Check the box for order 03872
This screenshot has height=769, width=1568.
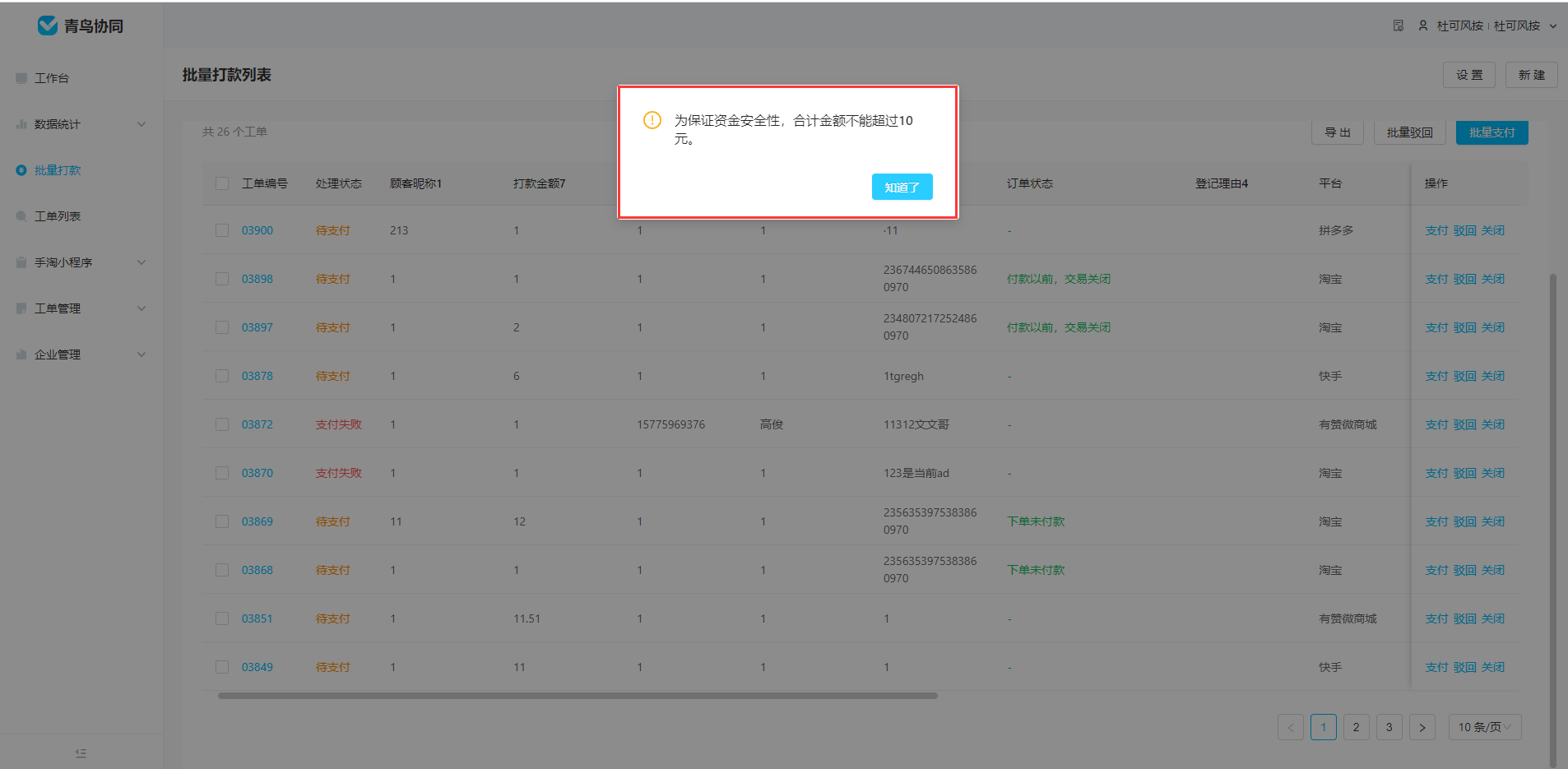(x=222, y=424)
